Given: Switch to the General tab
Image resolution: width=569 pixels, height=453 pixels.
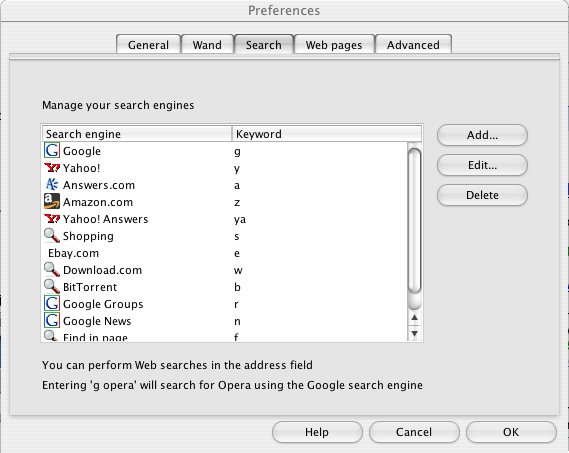Looking at the screenshot, I should [148, 45].
